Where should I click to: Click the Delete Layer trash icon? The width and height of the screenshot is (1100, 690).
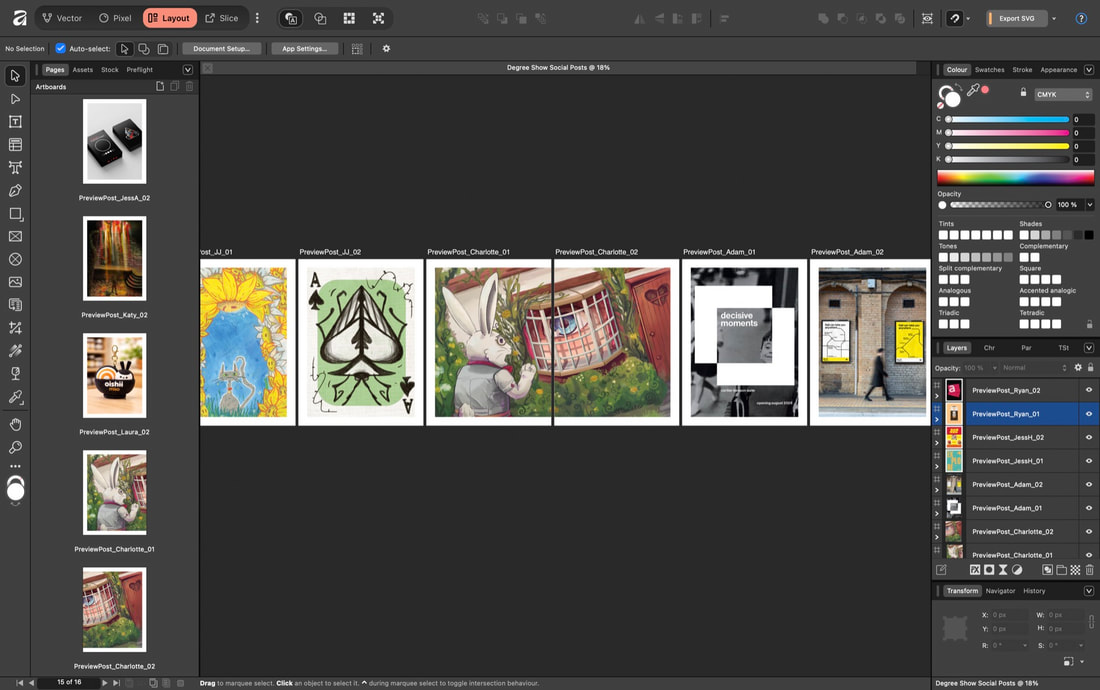click(1089, 570)
